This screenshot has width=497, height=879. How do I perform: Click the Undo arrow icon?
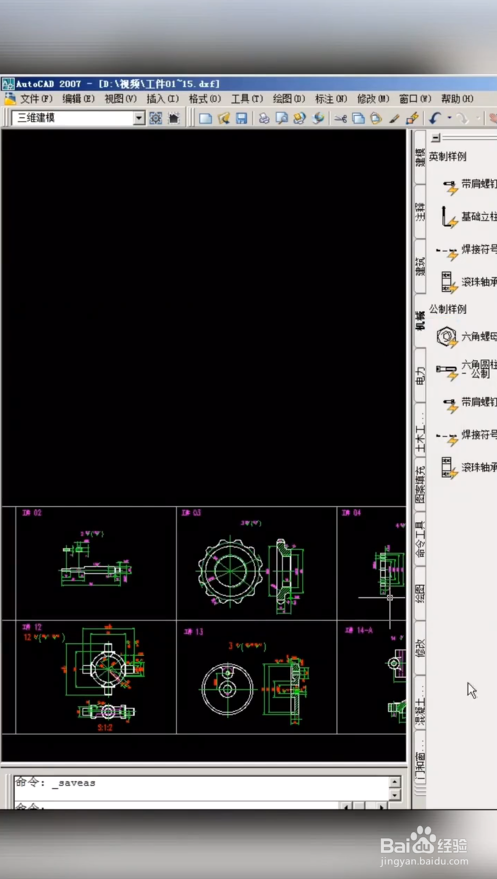(x=435, y=118)
